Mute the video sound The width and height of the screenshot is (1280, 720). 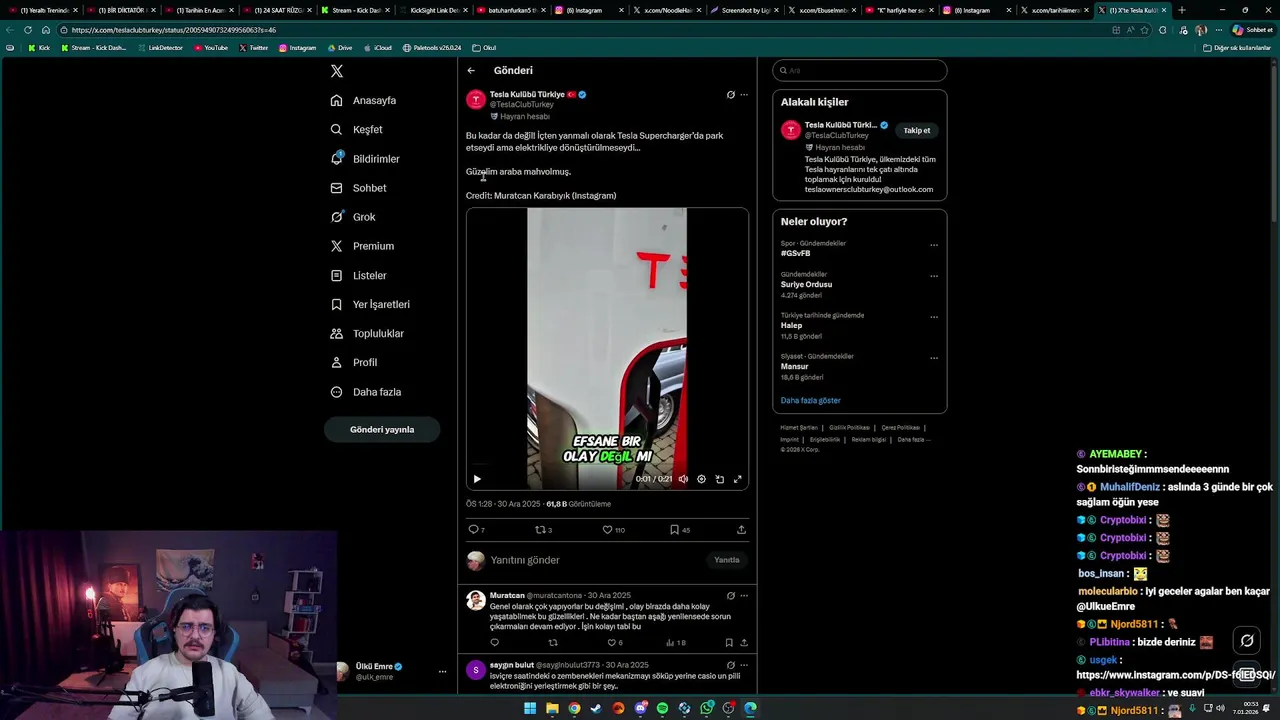coord(683,479)
